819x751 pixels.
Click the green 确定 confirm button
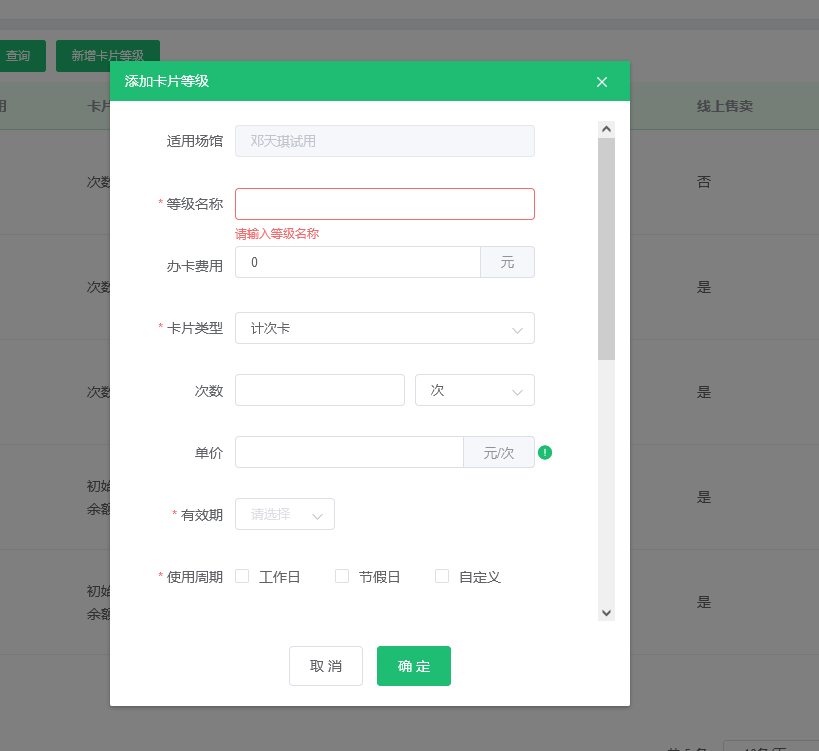pyautogui.click(x=413, y=665)
